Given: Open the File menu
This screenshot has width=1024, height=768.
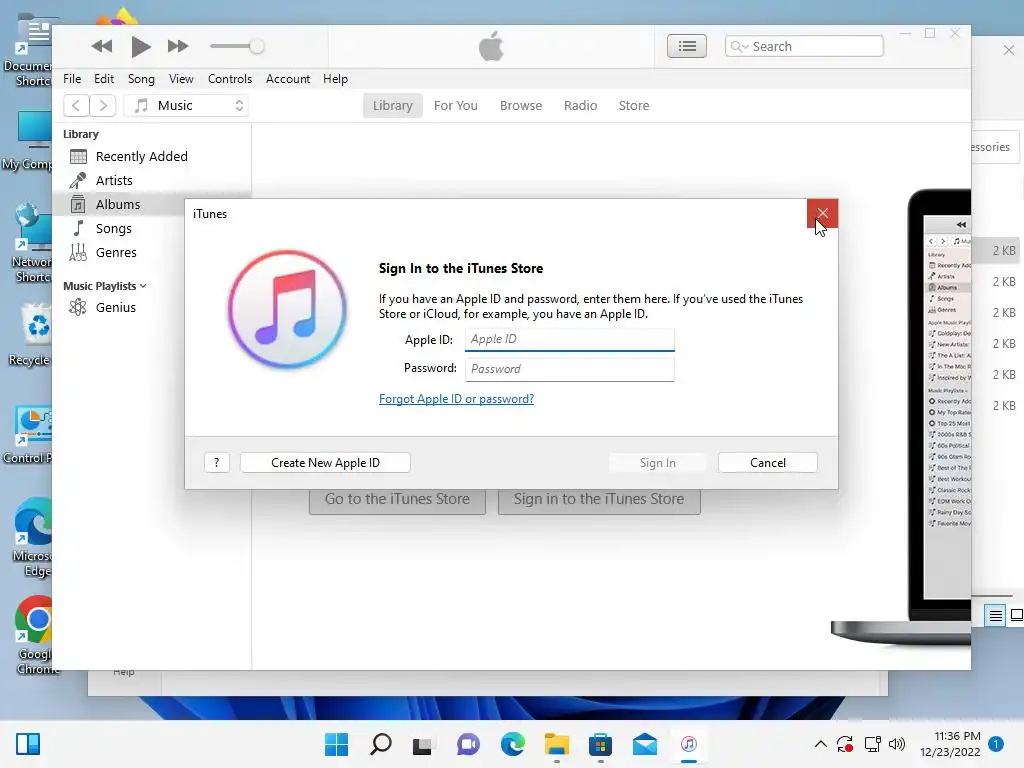Looking at the screenshot, I should tap(72, 79).
